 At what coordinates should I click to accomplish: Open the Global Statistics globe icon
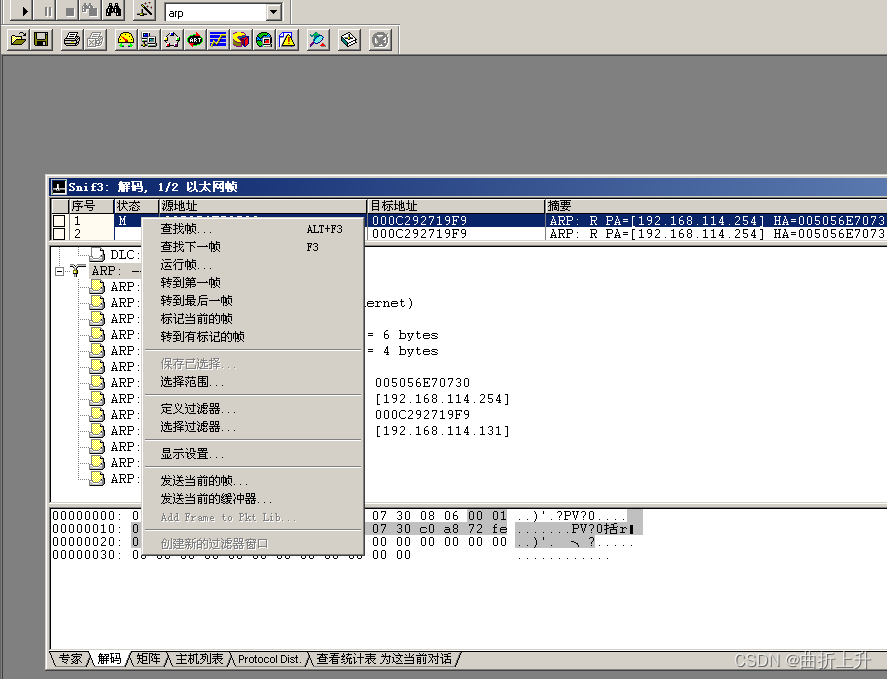tap(264, 40)
